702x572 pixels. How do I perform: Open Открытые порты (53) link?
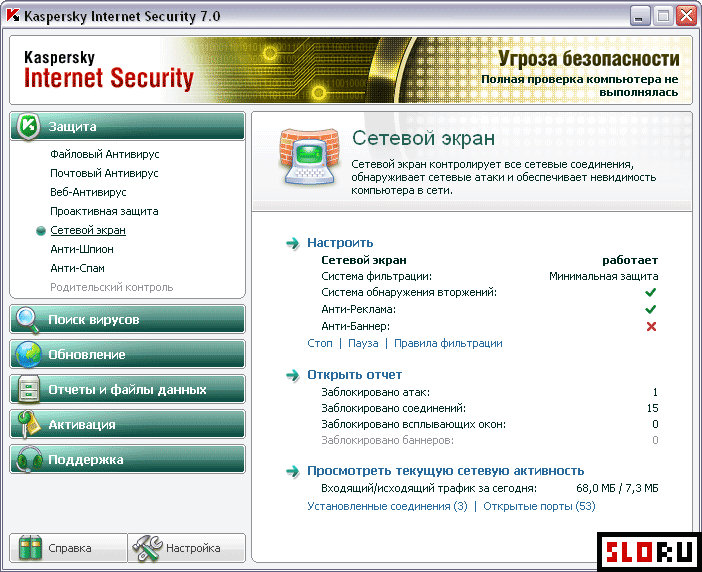(539, 506)
